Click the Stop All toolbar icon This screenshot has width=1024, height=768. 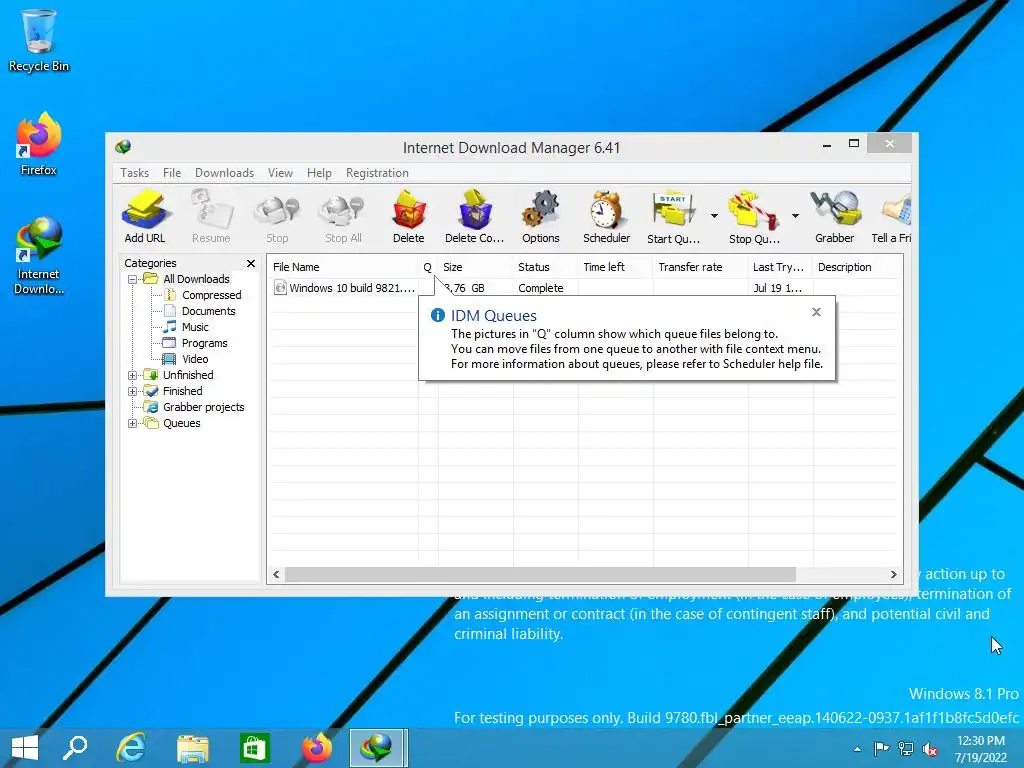[344, 217]
